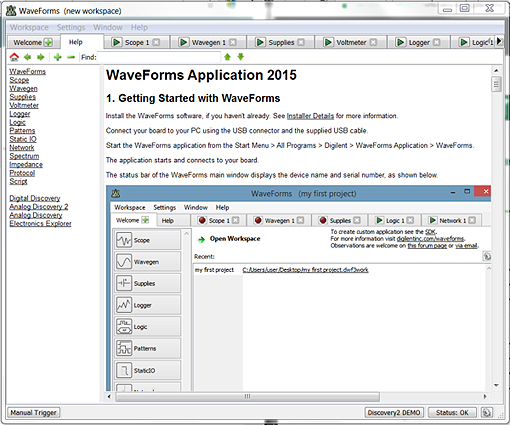Image resolution: width=510 pixels, height=425 pixels.
Task: Click inside the Find text field
Action: click(x=159, y=57)
